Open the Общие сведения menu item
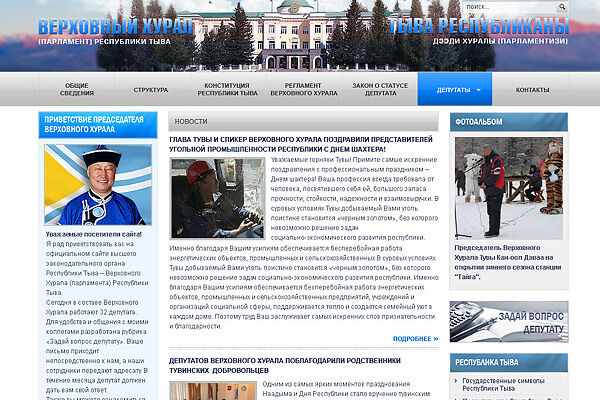Screen dimensions: 600x400 click(x=77, y=89)
